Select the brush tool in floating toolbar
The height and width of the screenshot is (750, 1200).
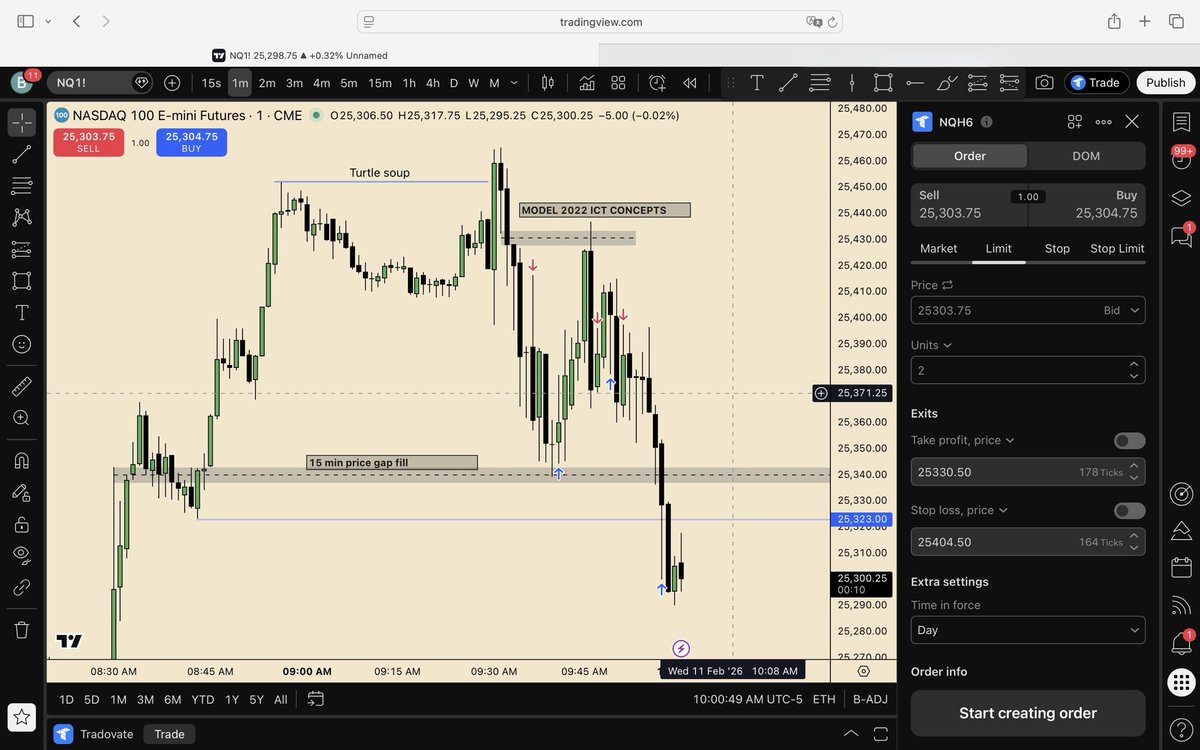pyautogui.click(x=946, y=83)
